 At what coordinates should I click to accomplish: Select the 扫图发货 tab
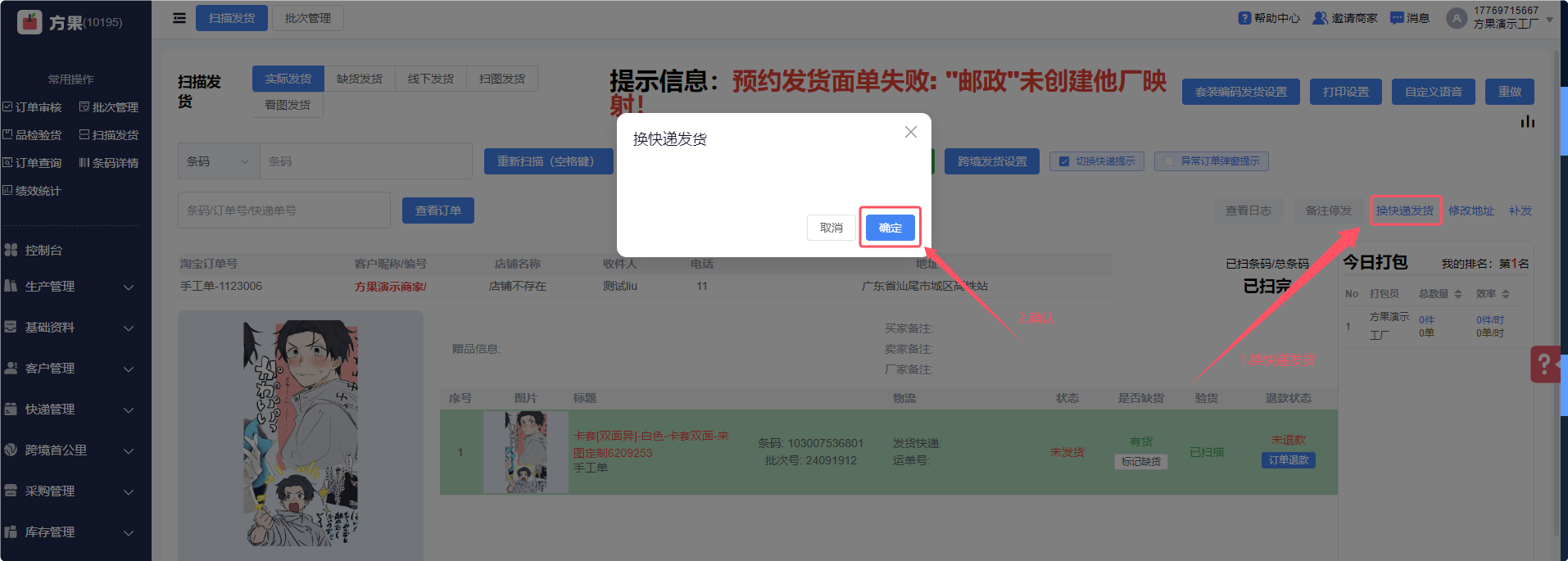click(502, 79)
